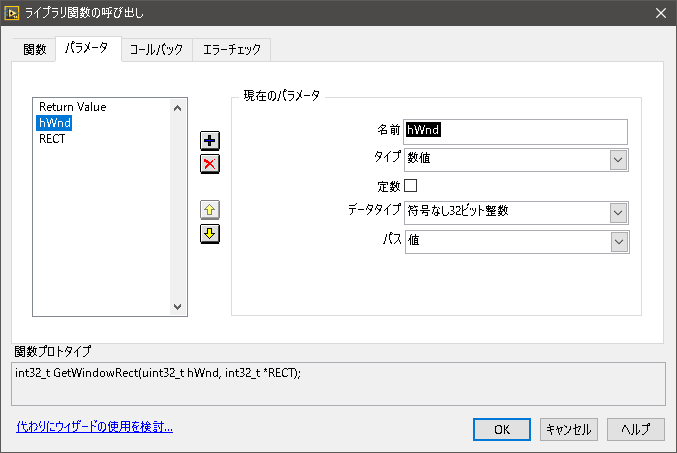Close the ライブラリ関数の呼び出し dialog
Screen dimensions: 677x453
click(661, 13)
